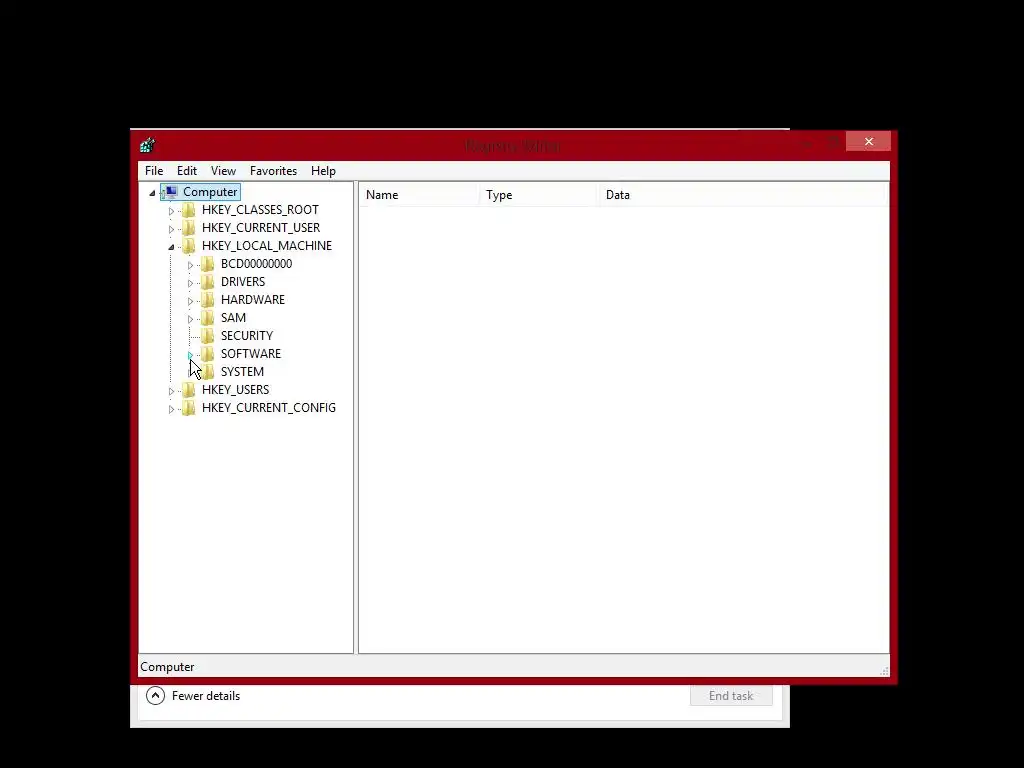Click the HKEY_USERS folder icon
Image resolution: width=1024 pixels, height=768 pixels.
189,389
